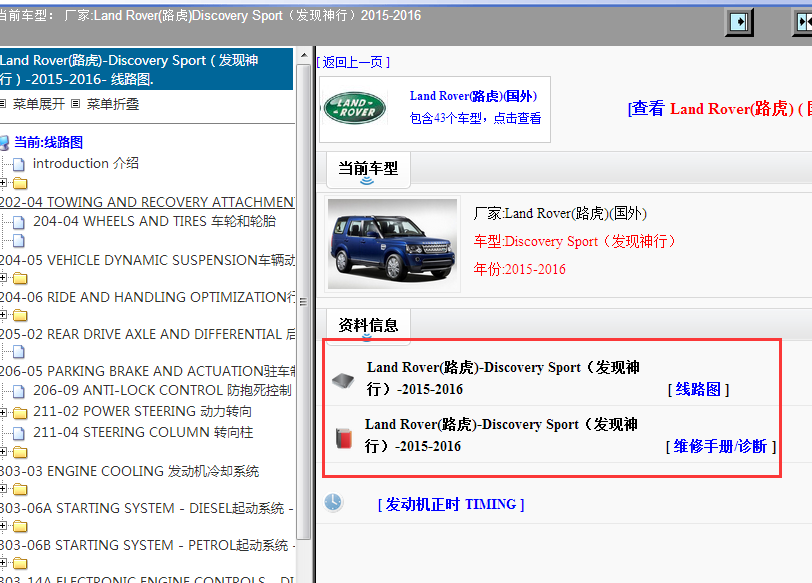Screen dimensions: 812x583
Task: Open 204-06 RIDE AND HANDLING OPTIMIZATION item
Action: (x=147, y=297)
